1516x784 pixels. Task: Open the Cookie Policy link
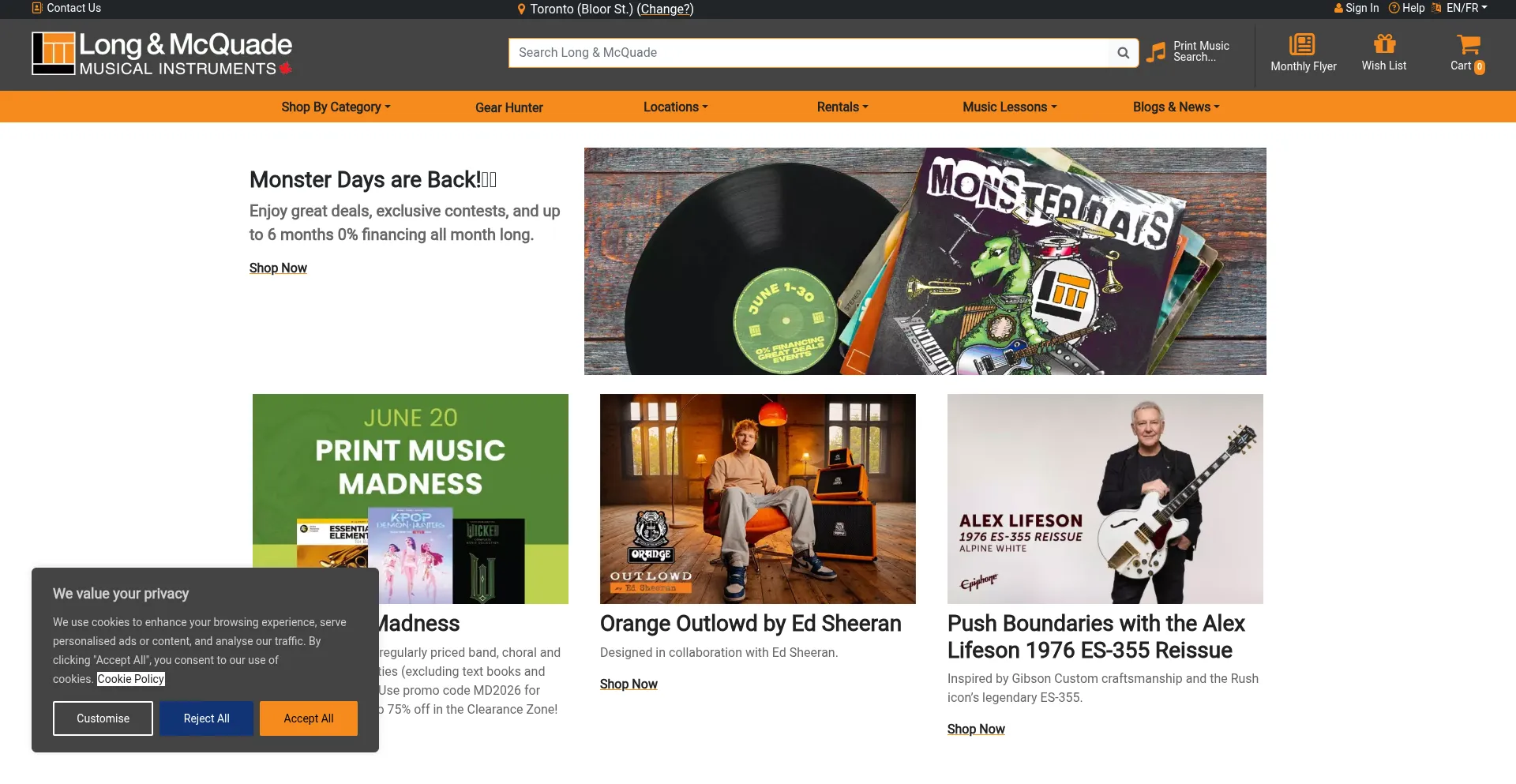(131, 679)
